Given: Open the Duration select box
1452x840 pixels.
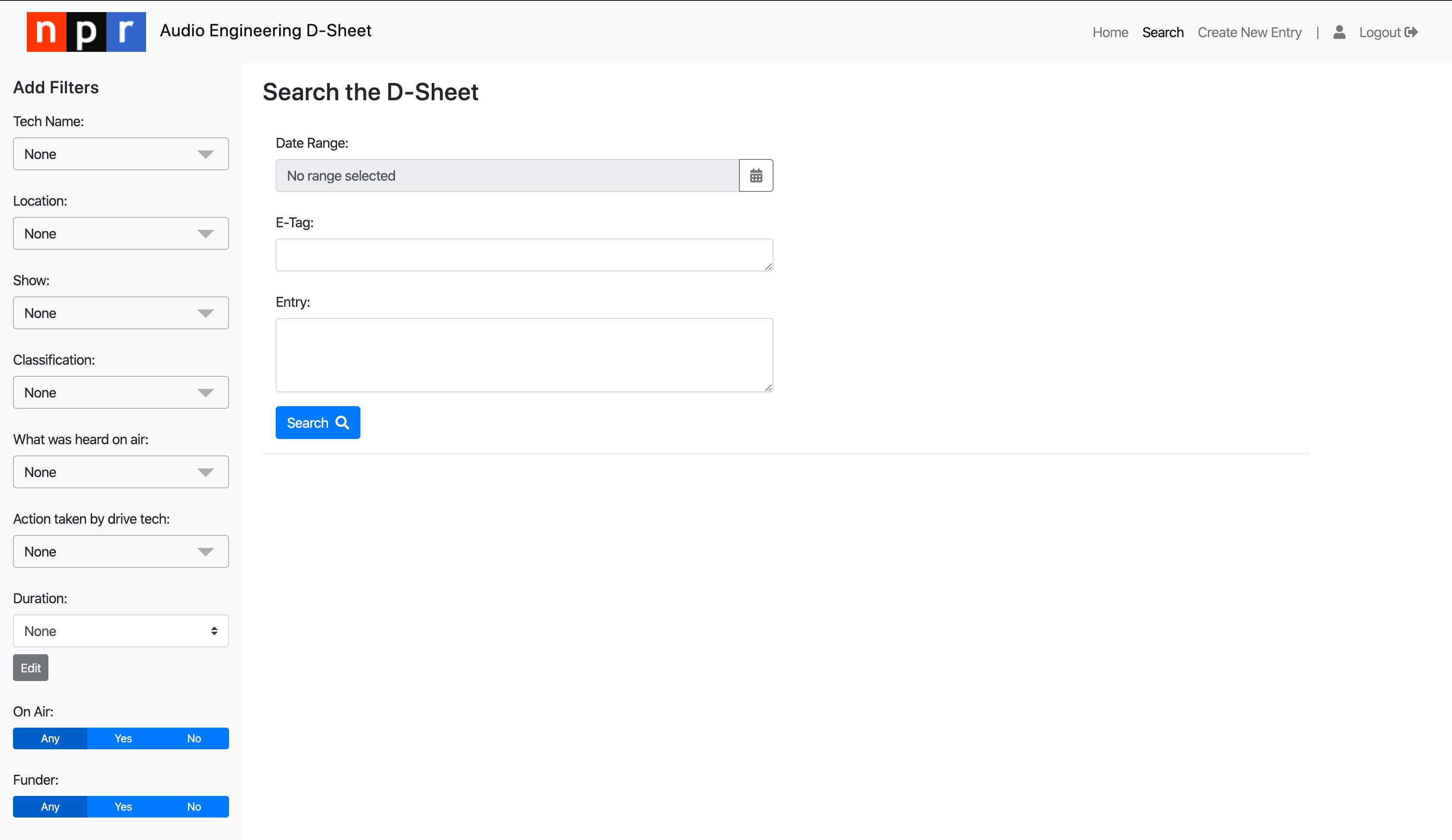Looking at the screenshot, I should (121, 631).
